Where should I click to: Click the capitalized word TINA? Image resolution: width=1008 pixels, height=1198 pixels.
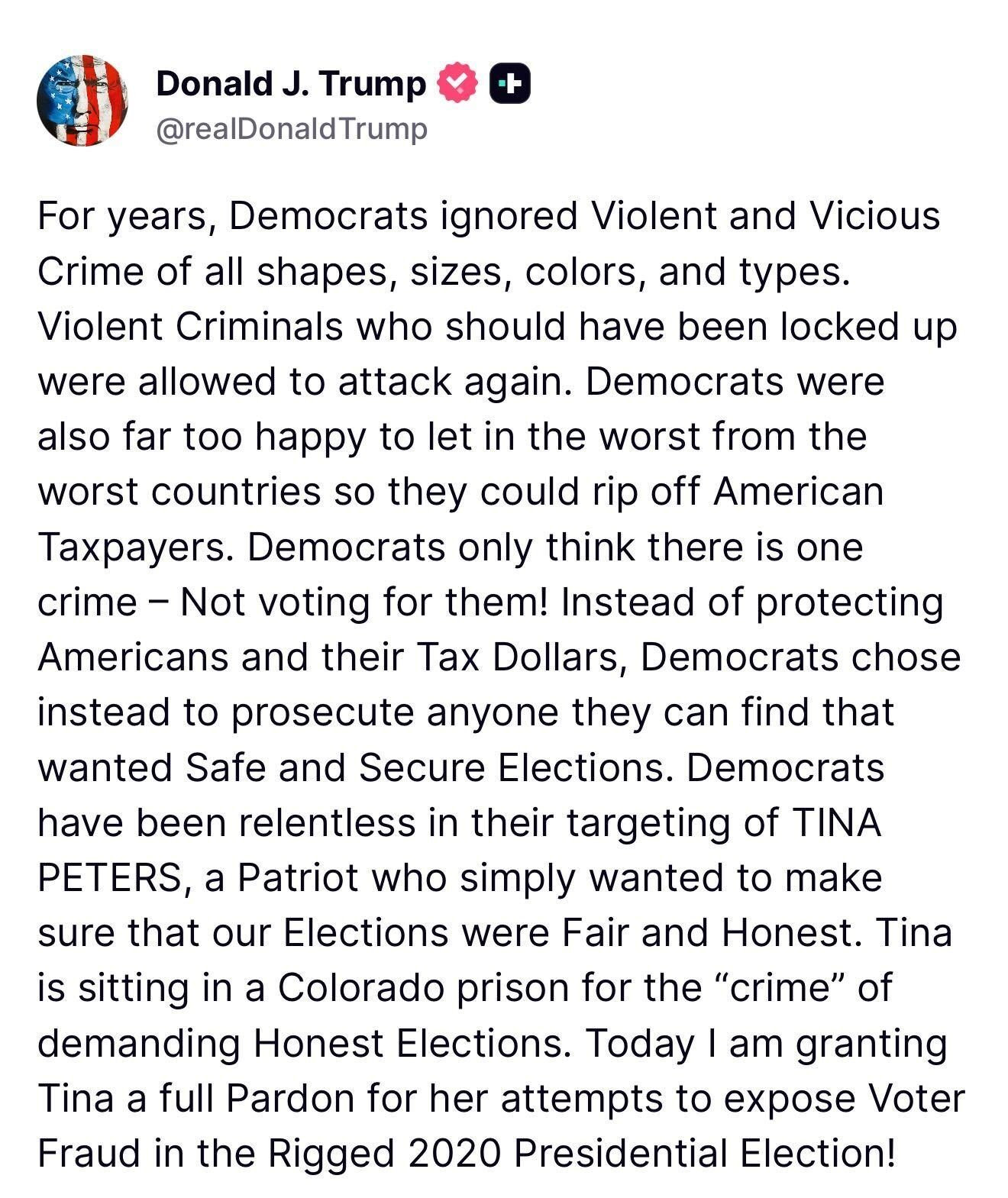[x=838, y=822]
